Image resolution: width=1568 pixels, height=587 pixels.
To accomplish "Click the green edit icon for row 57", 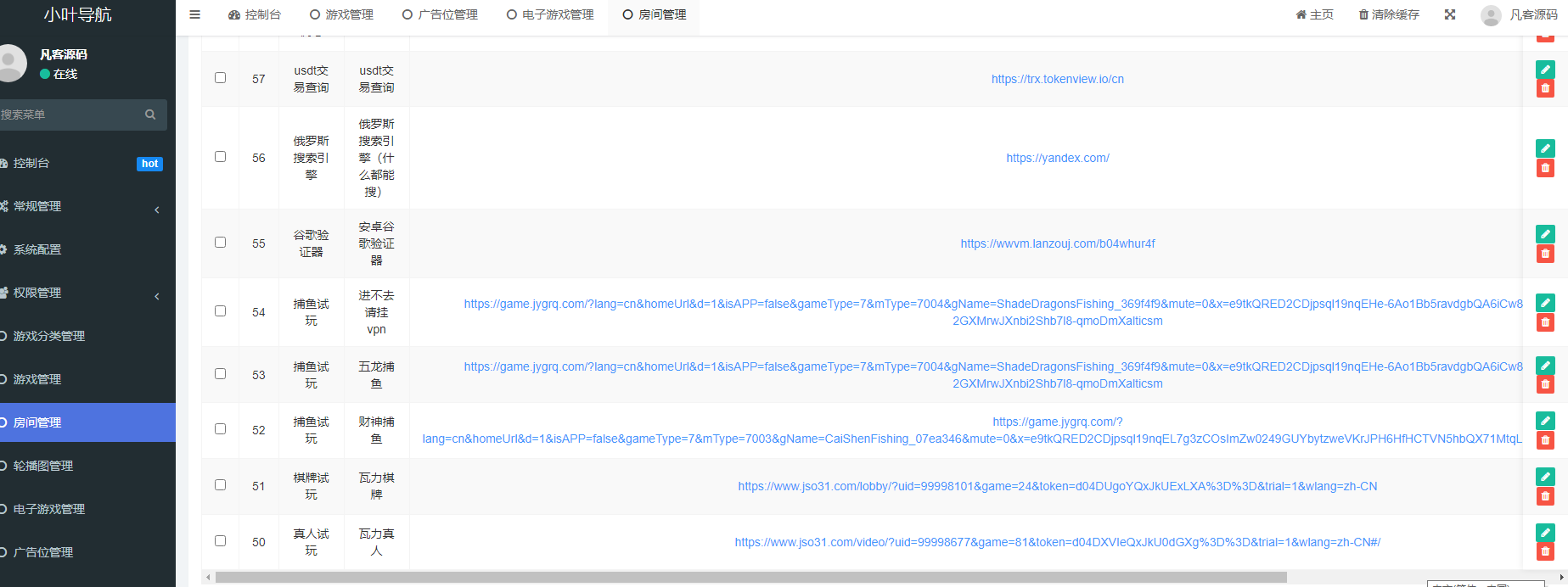I will [1545, 70].
